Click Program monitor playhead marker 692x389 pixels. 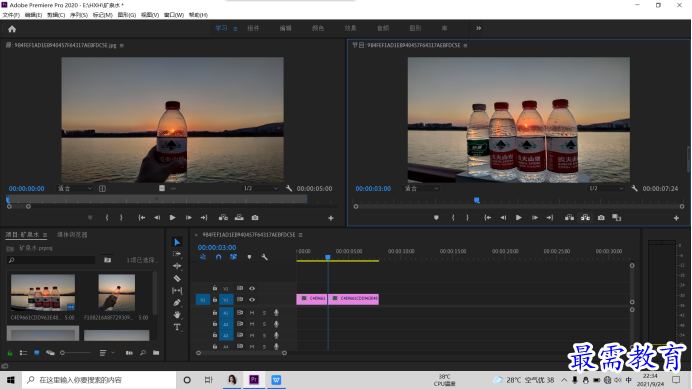[x=477, y=200]
